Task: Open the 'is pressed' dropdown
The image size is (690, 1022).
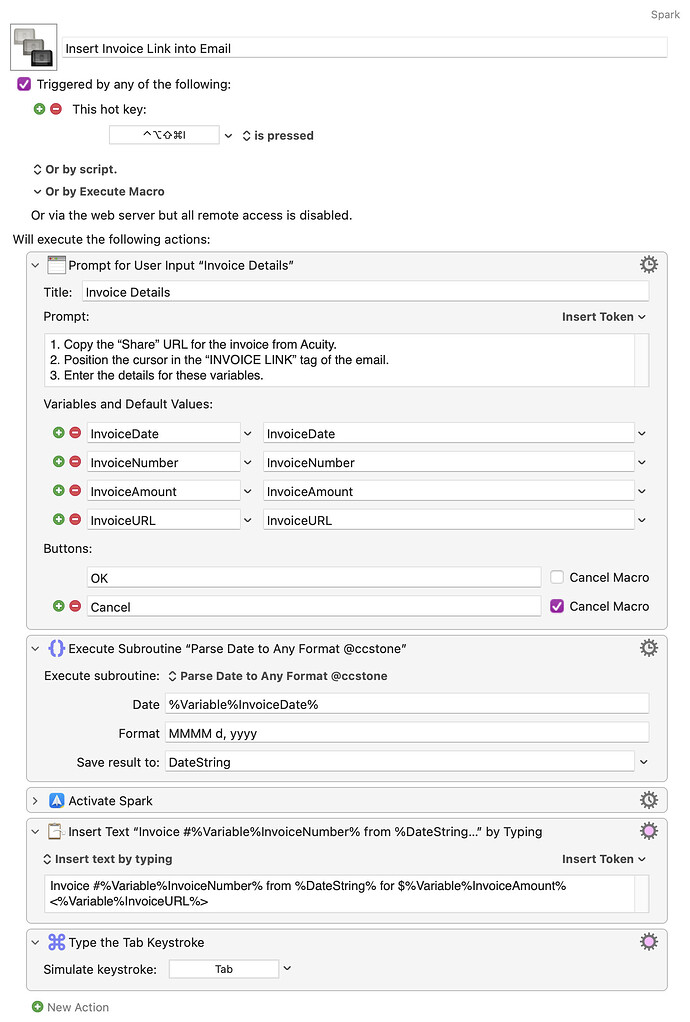Action: click(278, 136)
